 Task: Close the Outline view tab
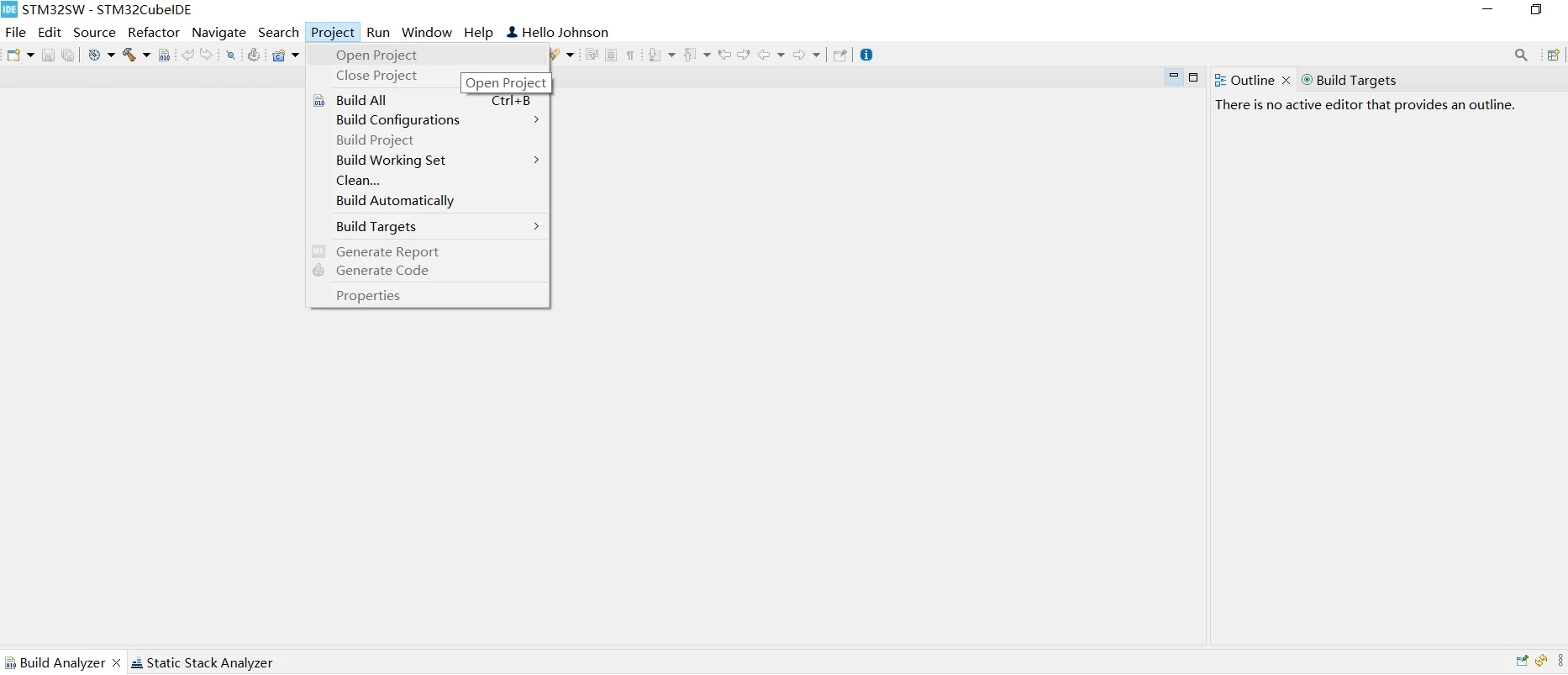pos(1286,81)
